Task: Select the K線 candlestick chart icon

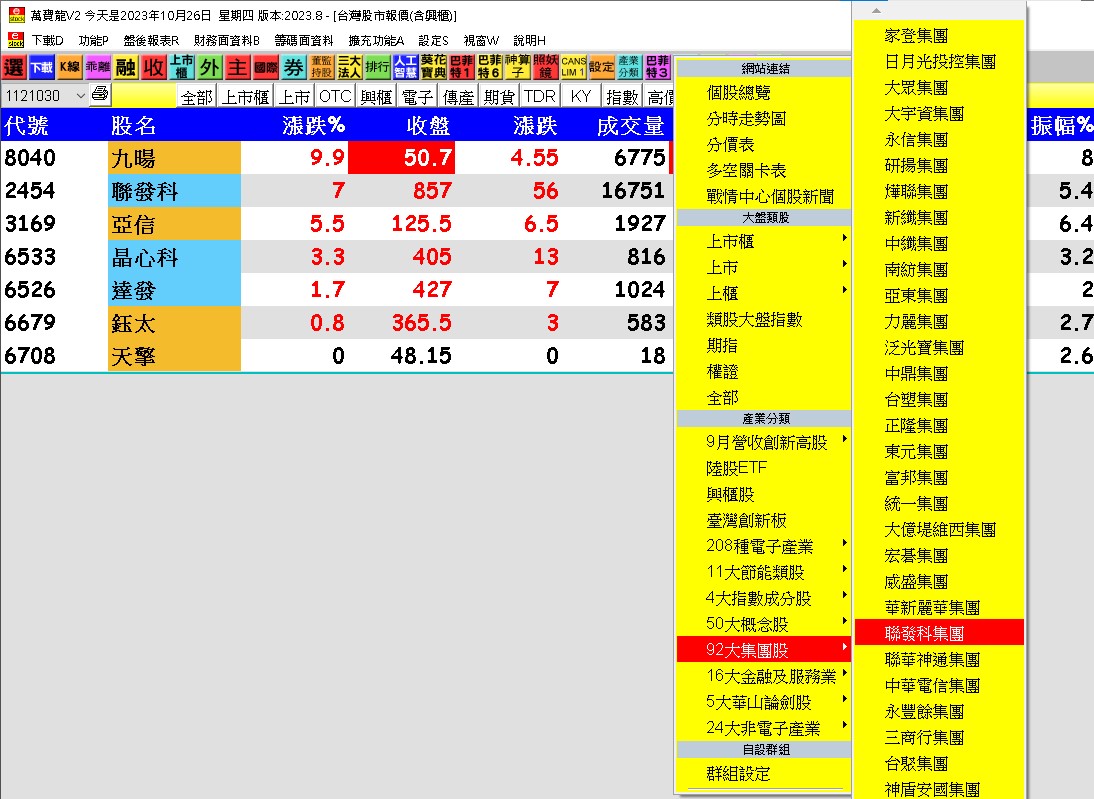Action: [x=68, y=68]
